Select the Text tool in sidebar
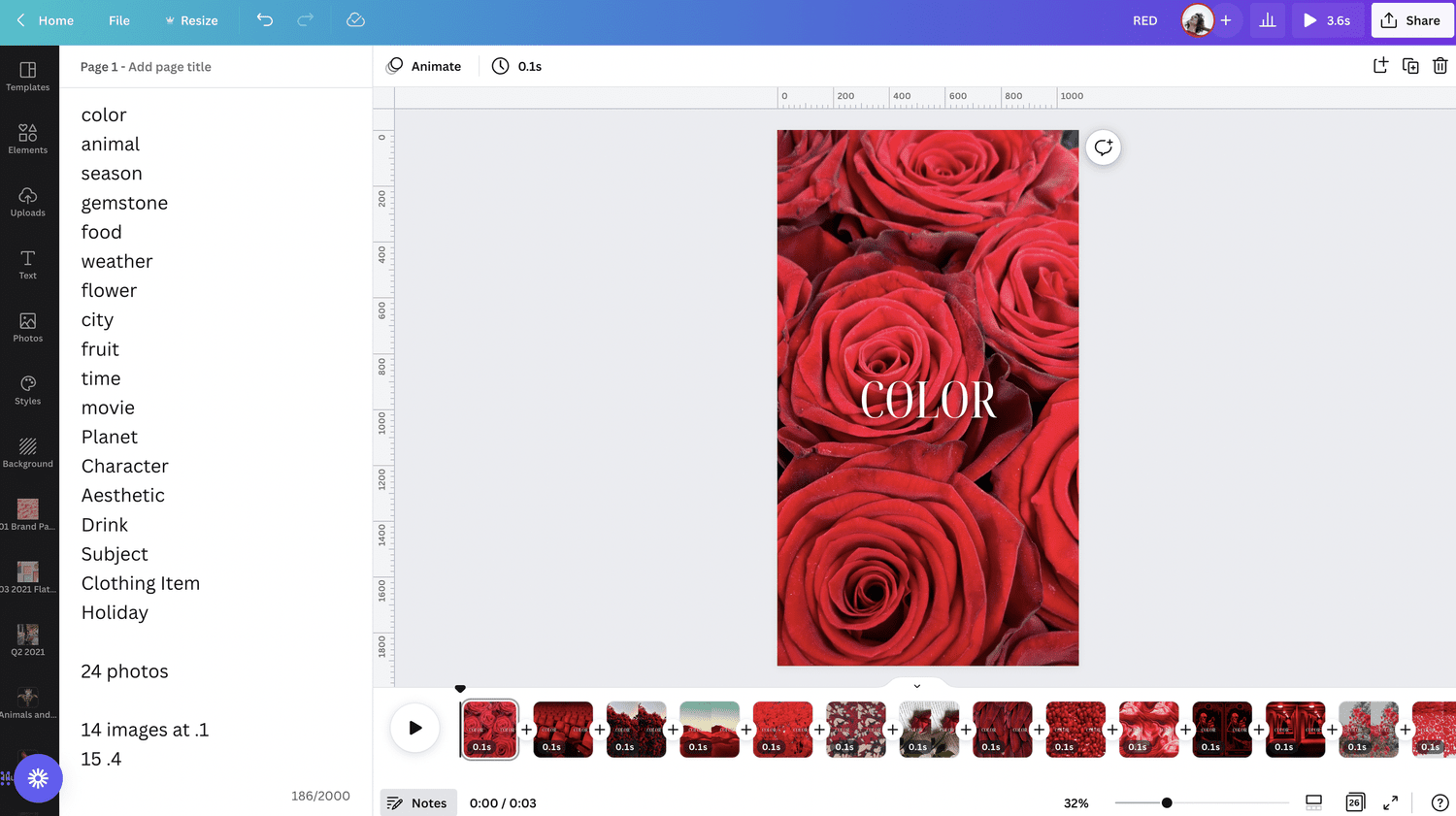Screen dimensions: 1456x816 [28, 264]
